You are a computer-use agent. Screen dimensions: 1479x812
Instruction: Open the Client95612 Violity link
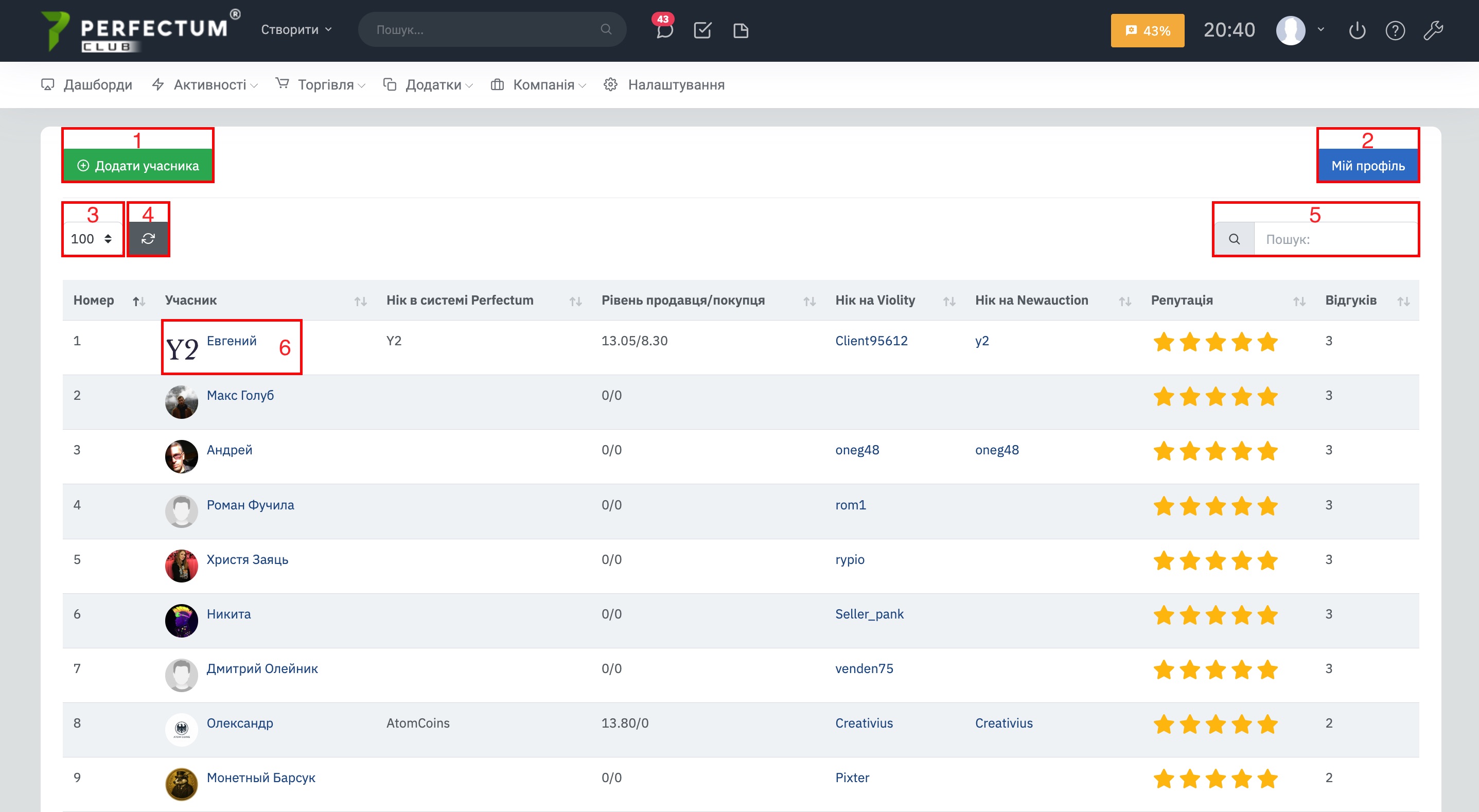pos(871,341)
